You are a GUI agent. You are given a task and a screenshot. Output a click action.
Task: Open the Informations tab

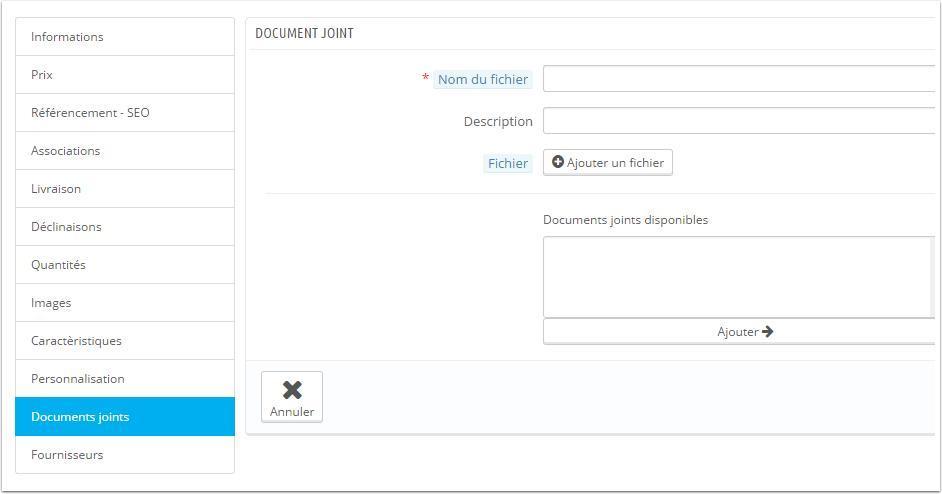125,37
